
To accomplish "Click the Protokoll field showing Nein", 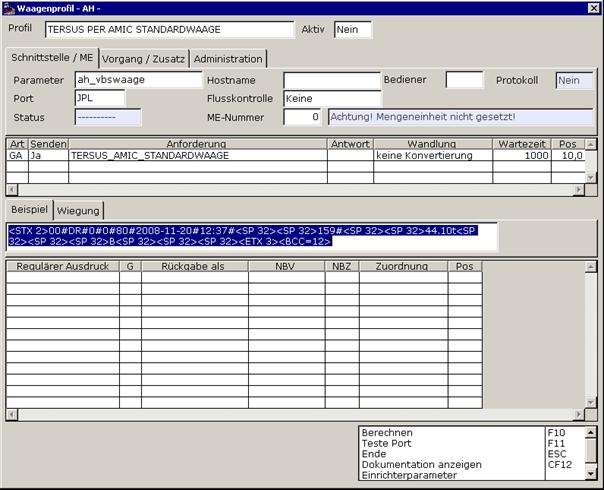I will pos(574,81).
